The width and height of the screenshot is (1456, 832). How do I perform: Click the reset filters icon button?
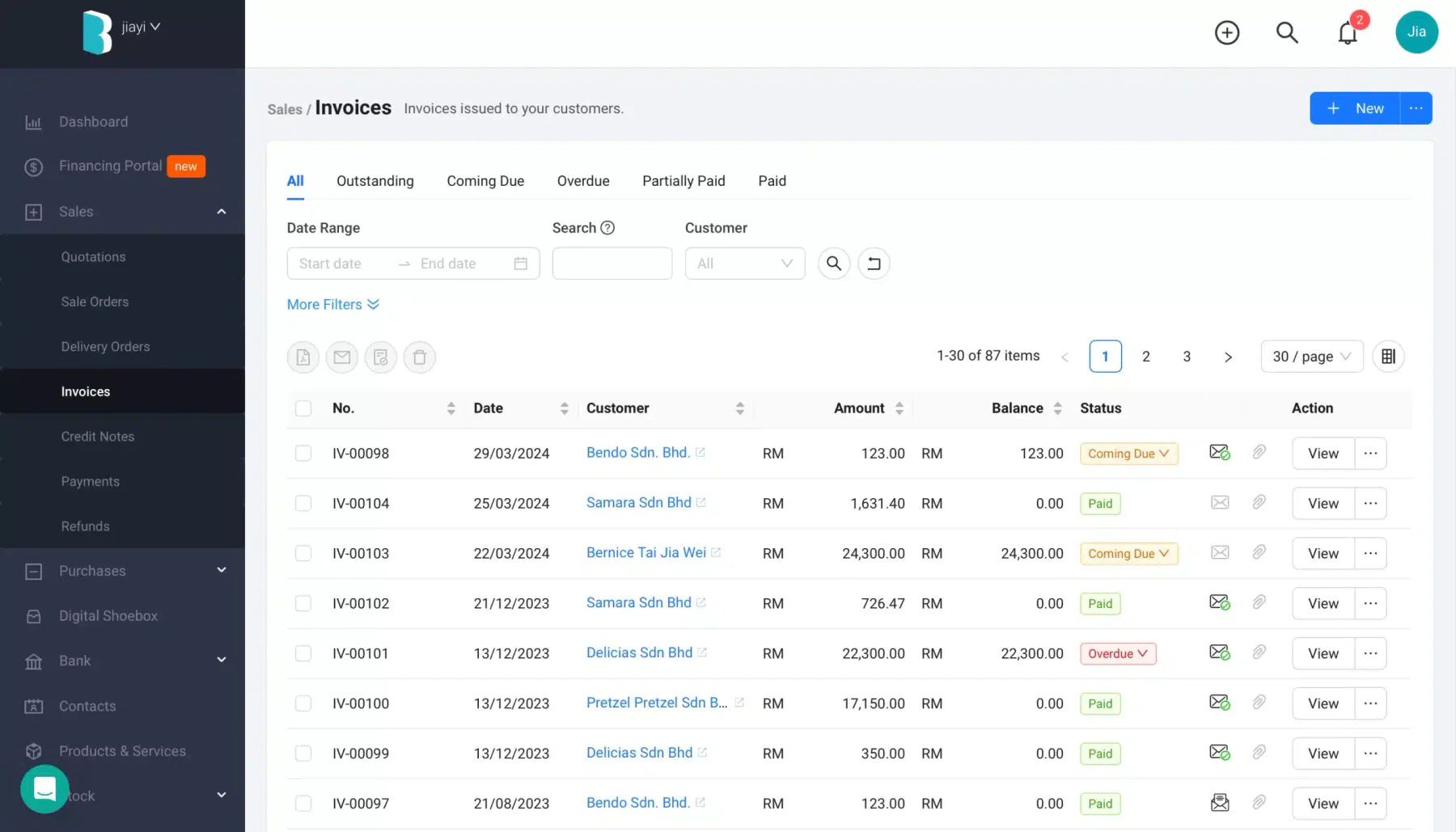(x=874, y=264)
